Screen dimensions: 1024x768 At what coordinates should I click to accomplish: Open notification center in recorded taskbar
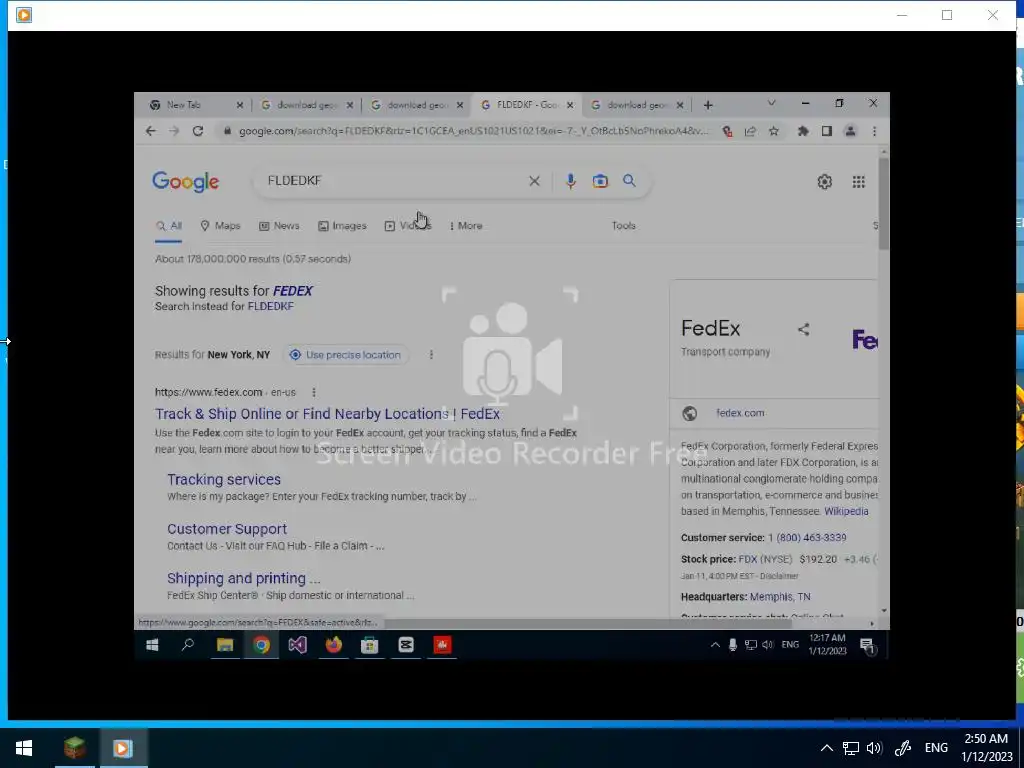pos(868,646)
